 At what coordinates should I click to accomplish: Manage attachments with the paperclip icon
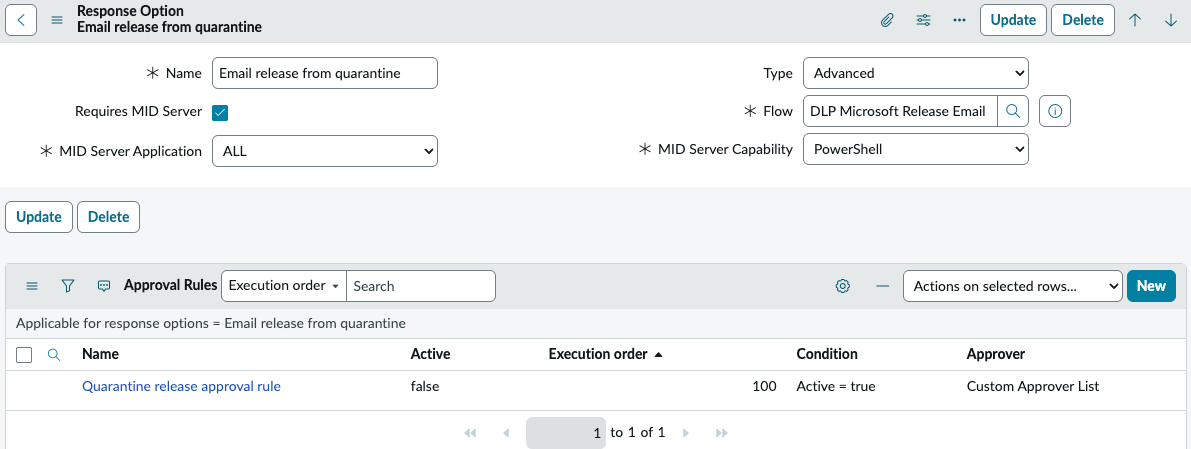(x=886, y=21)
